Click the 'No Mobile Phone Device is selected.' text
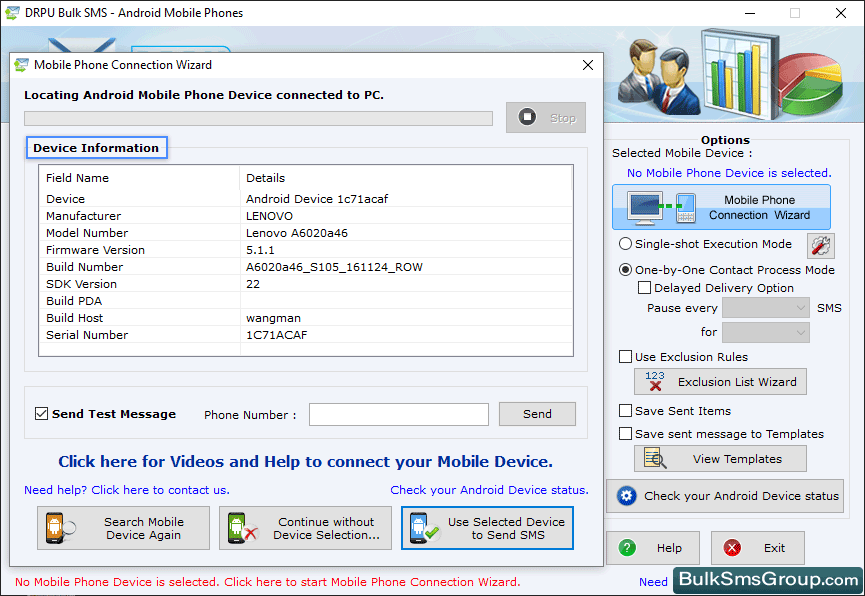The width and height of the screenshot is (865, 596). tap(729, 173)
